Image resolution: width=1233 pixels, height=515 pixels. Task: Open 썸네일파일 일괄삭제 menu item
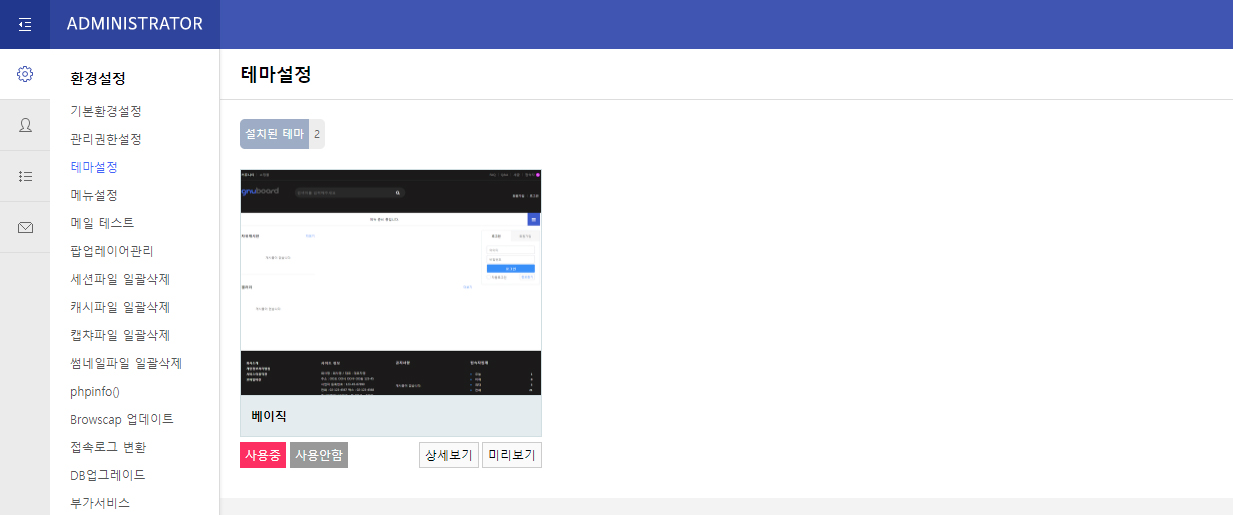point(126,363)
